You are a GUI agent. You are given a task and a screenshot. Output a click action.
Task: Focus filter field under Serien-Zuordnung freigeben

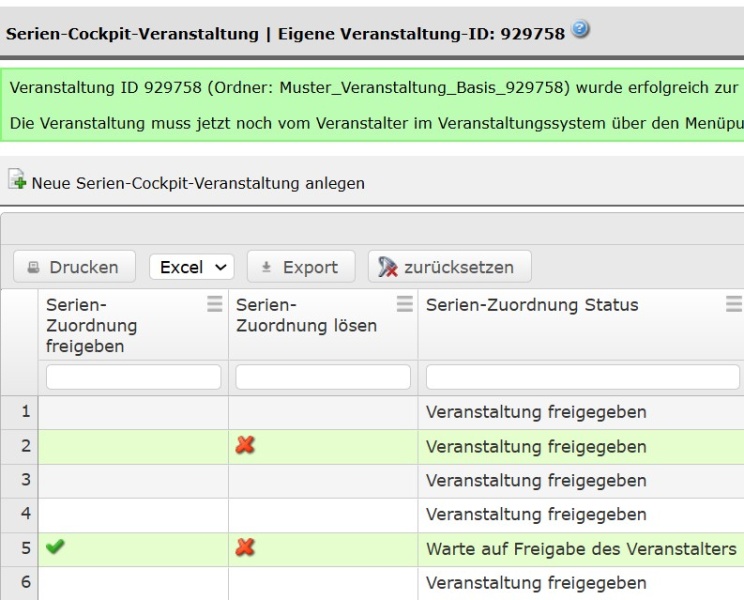[x=133, y=377]
